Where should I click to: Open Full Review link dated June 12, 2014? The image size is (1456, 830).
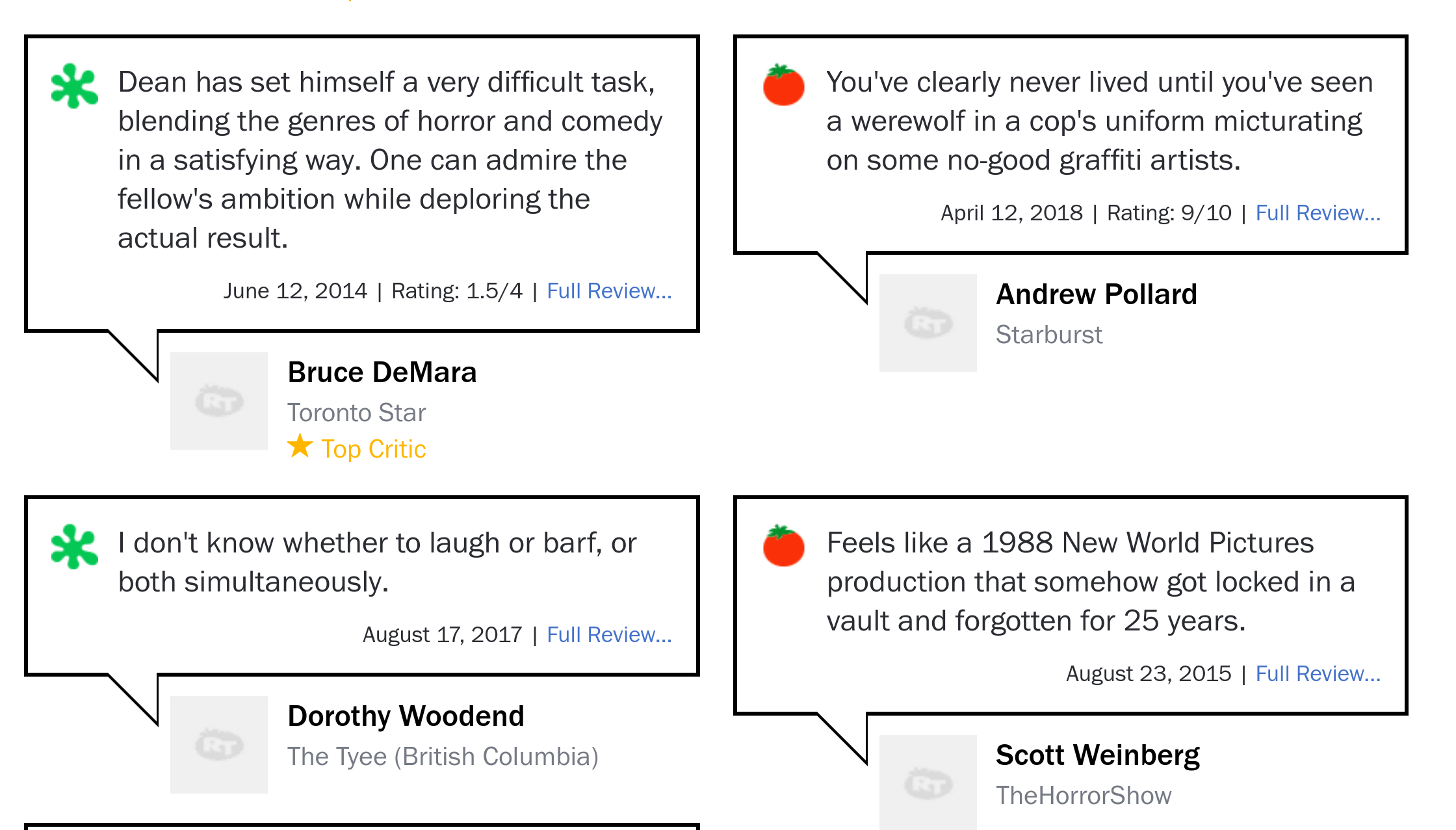pyautogui.click(x=609, y=291)
